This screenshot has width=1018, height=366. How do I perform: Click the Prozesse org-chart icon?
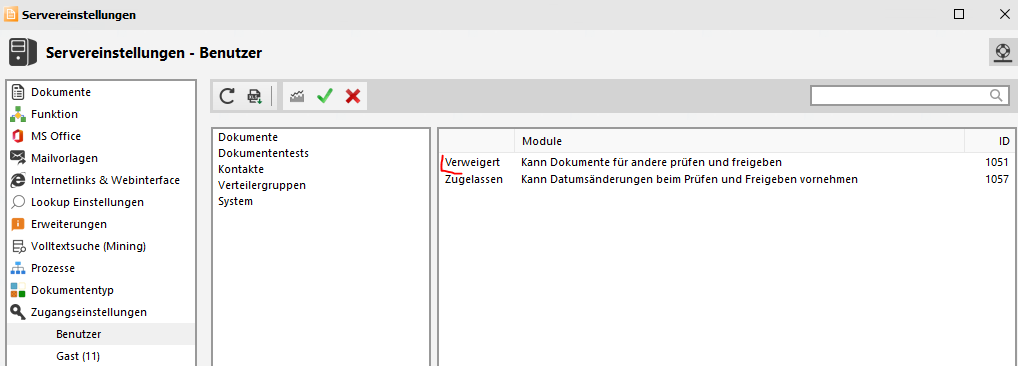pos(18,268)
